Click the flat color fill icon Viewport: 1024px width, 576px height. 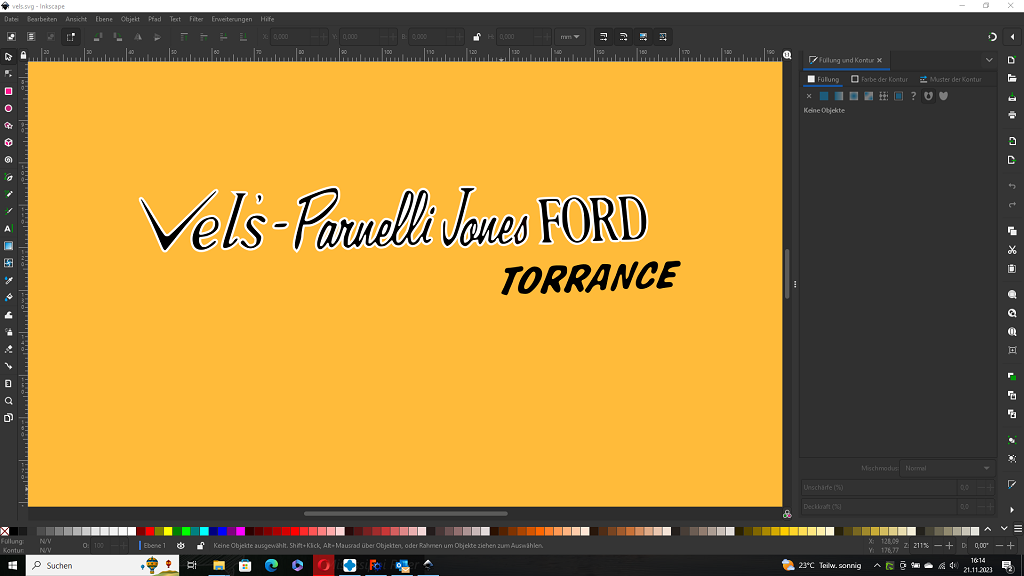824,96
